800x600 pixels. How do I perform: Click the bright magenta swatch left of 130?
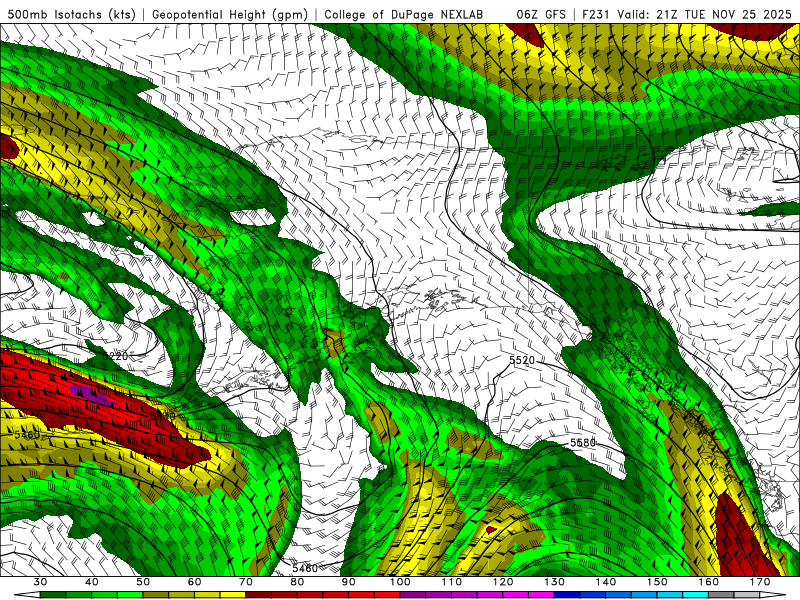tap(541, 595)
